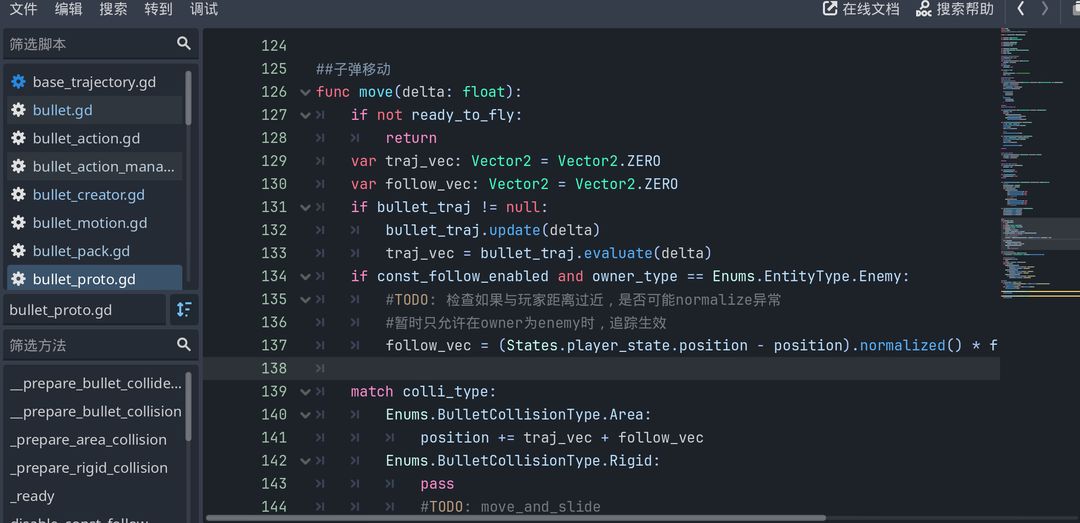Go forward to next edit location
1080x523 pixels.
coord(1045,9)
